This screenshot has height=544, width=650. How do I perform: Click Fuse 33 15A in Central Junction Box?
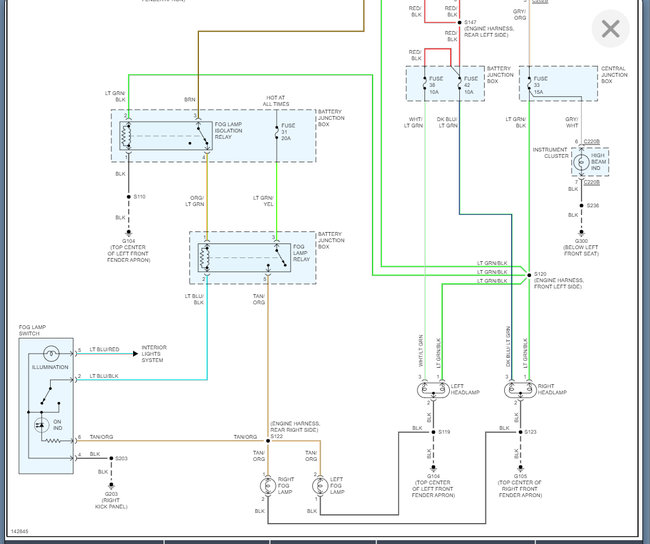pyautogui.click(x=529, y=85)
